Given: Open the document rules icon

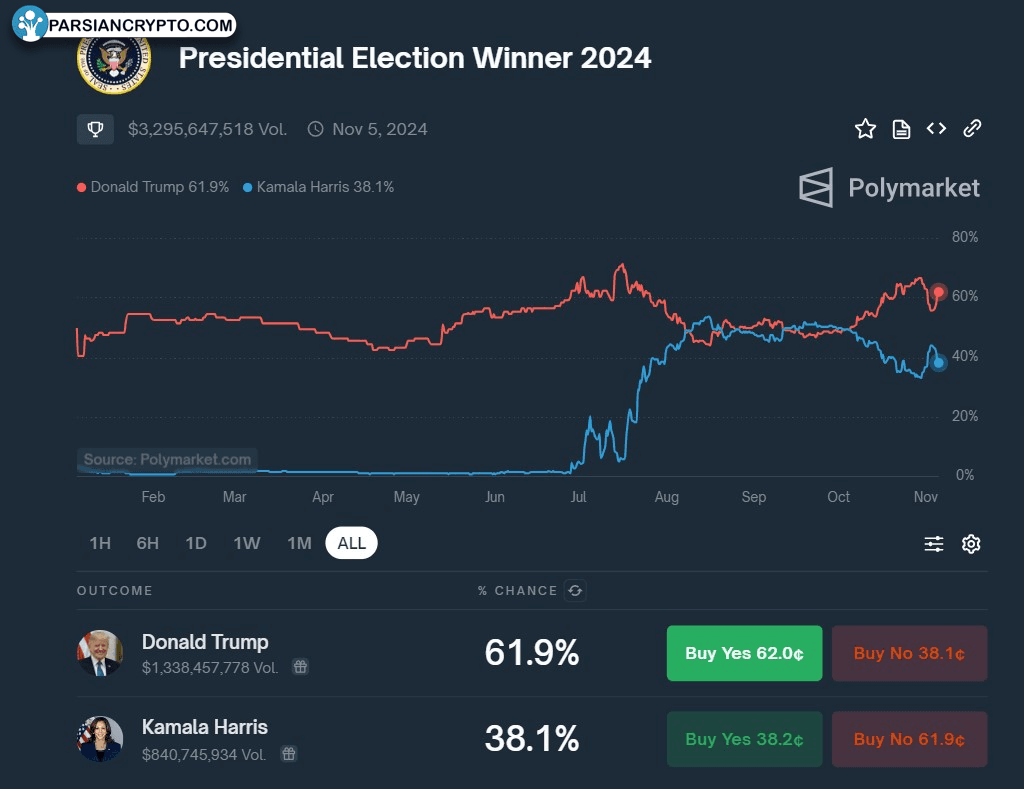Looking at the screenshot, I should coord(901,129).
